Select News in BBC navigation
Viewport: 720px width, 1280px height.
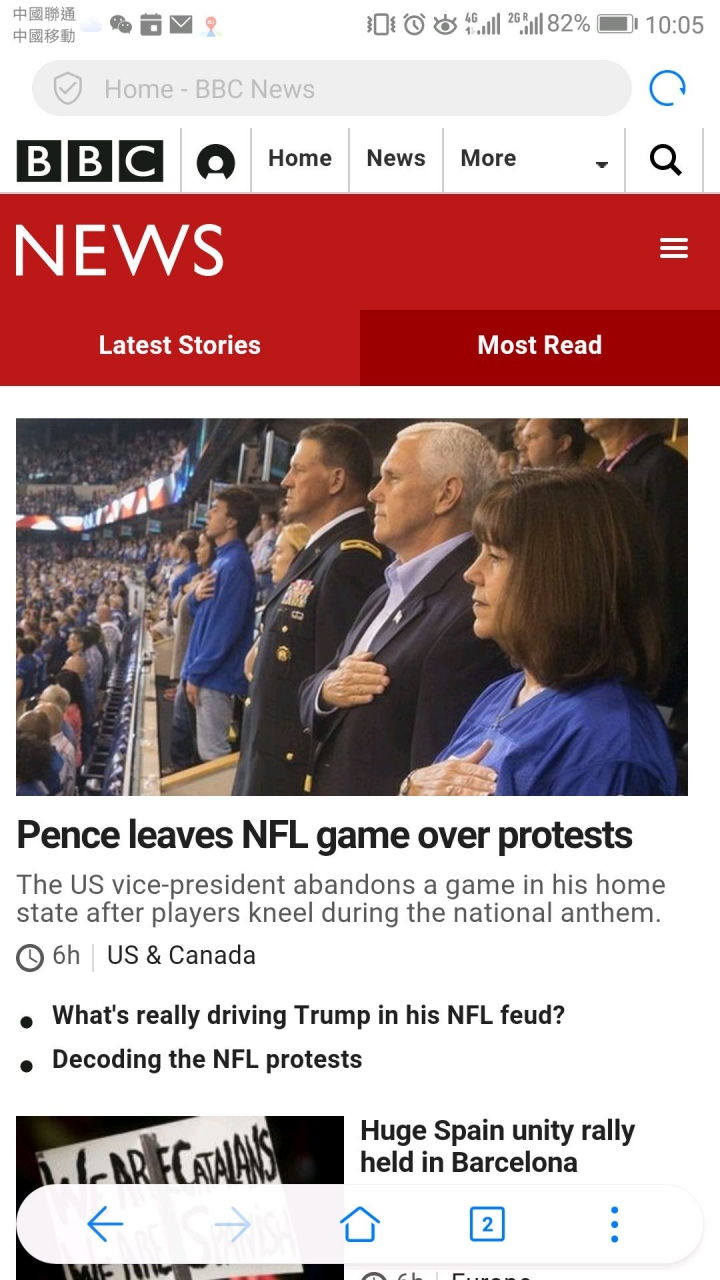click(x=396, y=158)
